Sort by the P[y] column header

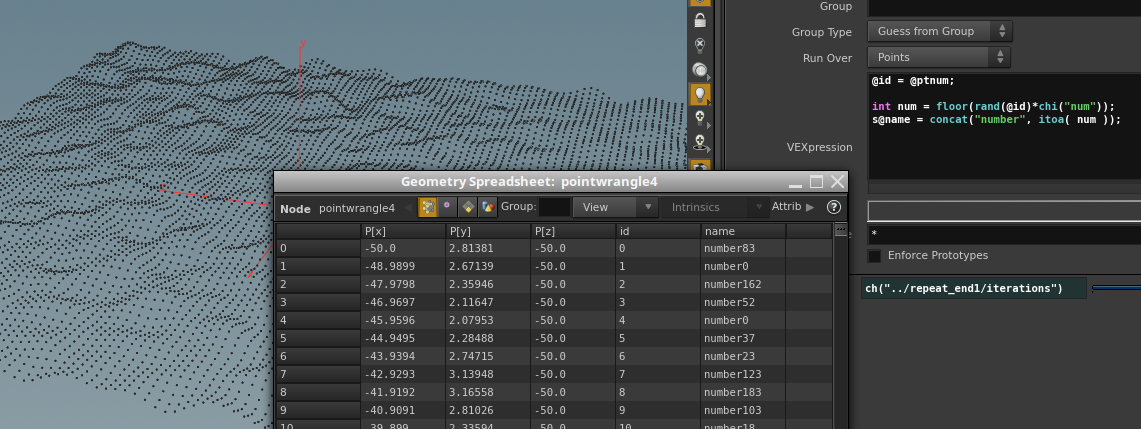pos(488,231)
